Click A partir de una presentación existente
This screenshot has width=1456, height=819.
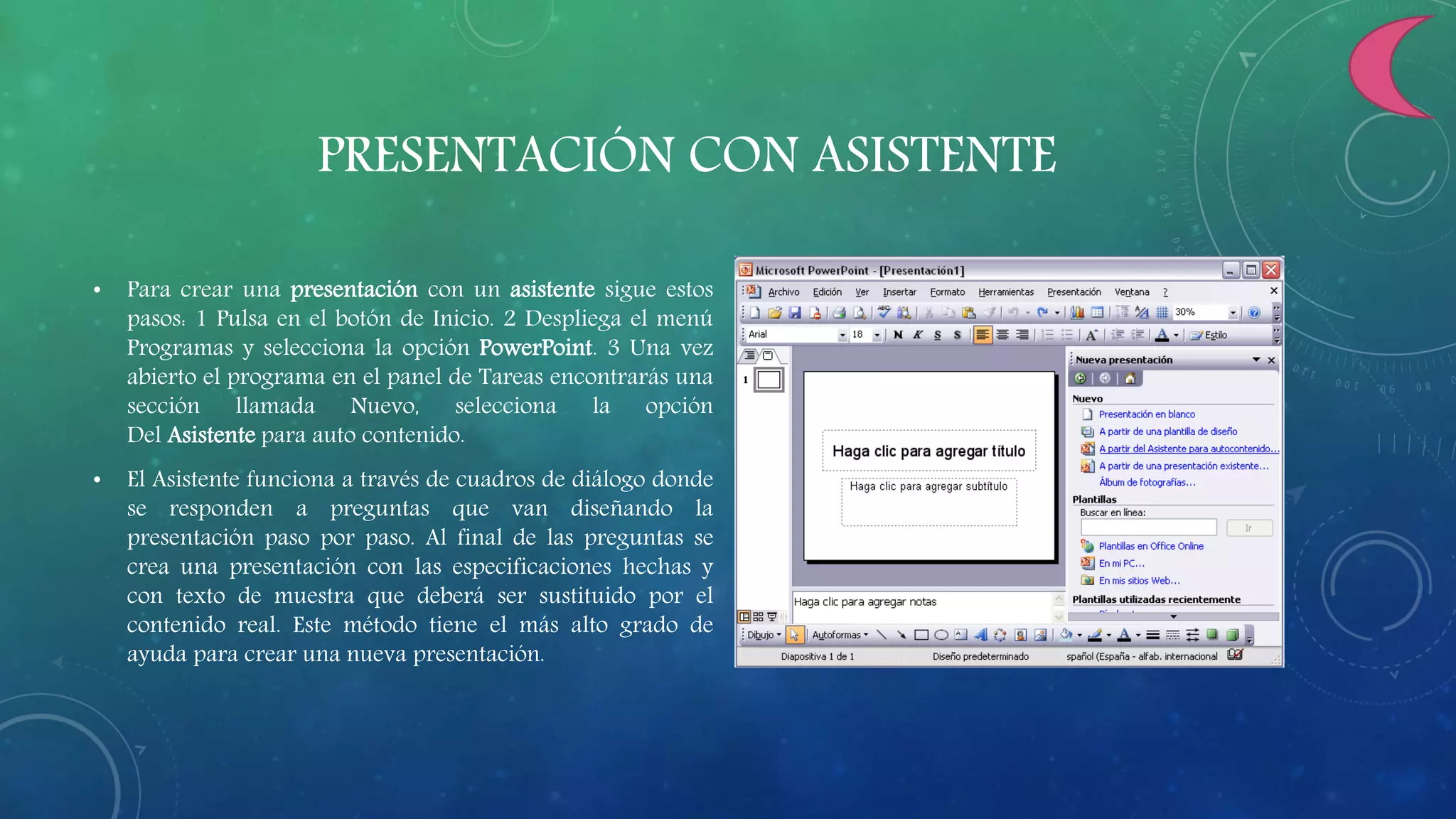1184,466
